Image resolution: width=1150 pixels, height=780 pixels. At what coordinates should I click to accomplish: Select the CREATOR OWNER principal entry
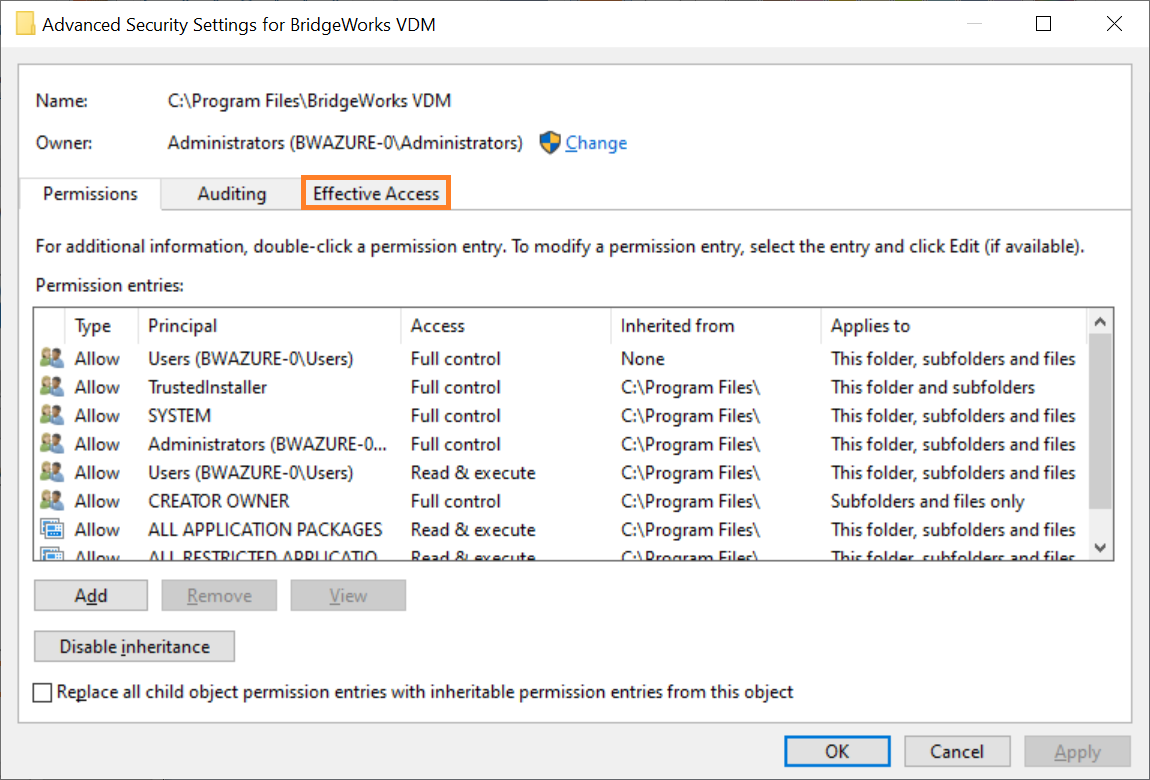click(x=219, y=501)
